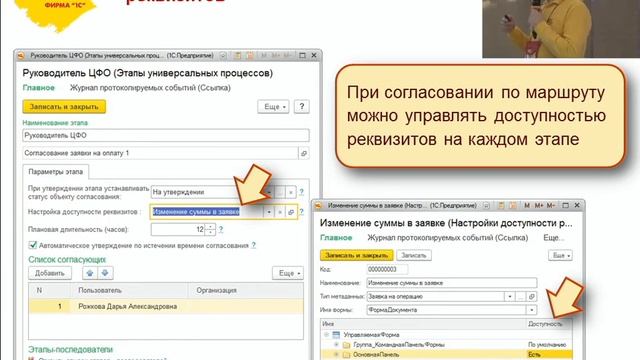Click 'Пользователь' column header
The height and width of the screenshot is (360, 640).
tap(129, 290)
